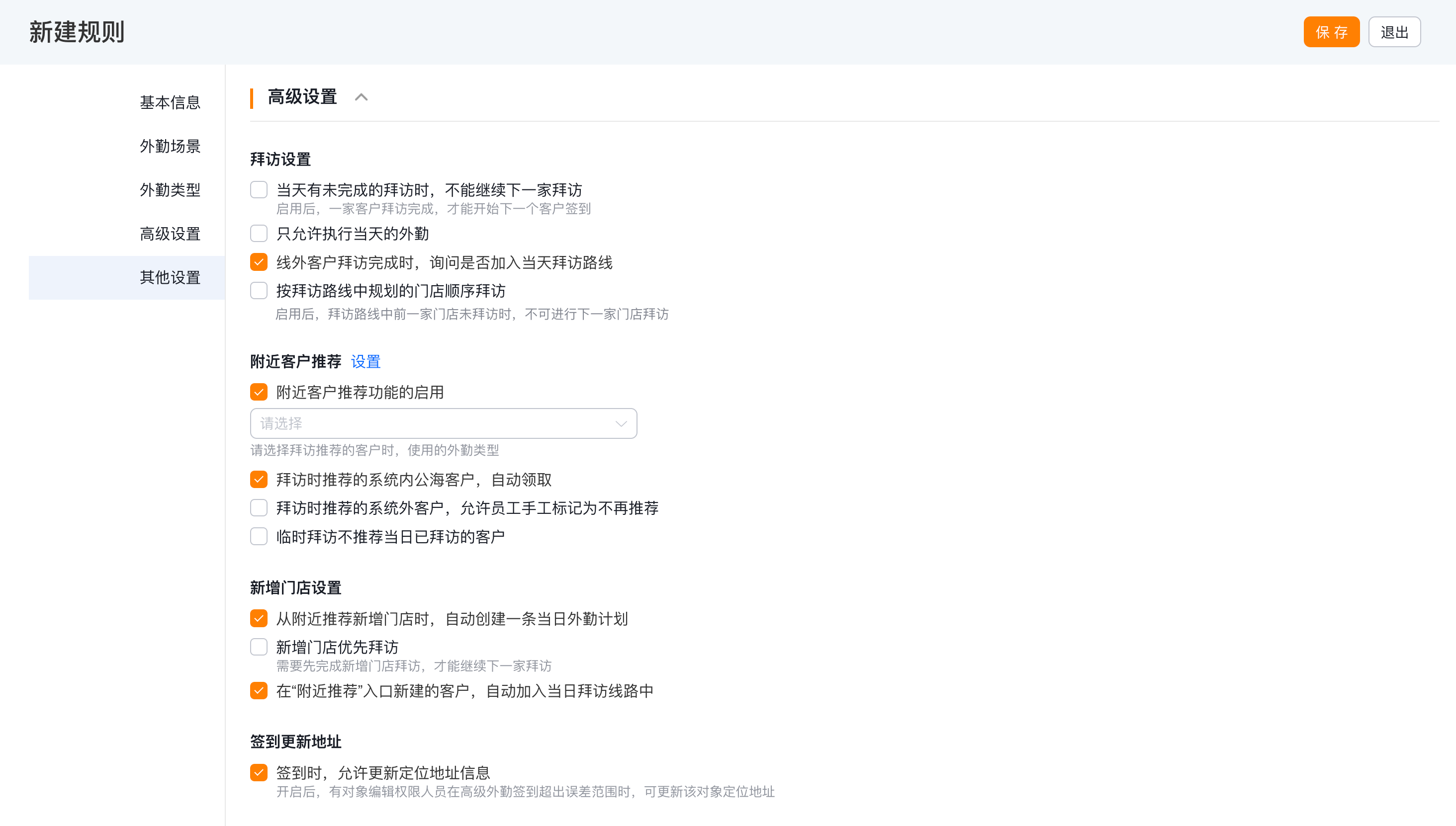Go to 基本信息 in the sidebar
The width and height of the screenshot is (1456, 826).
[x=170, y=103]
